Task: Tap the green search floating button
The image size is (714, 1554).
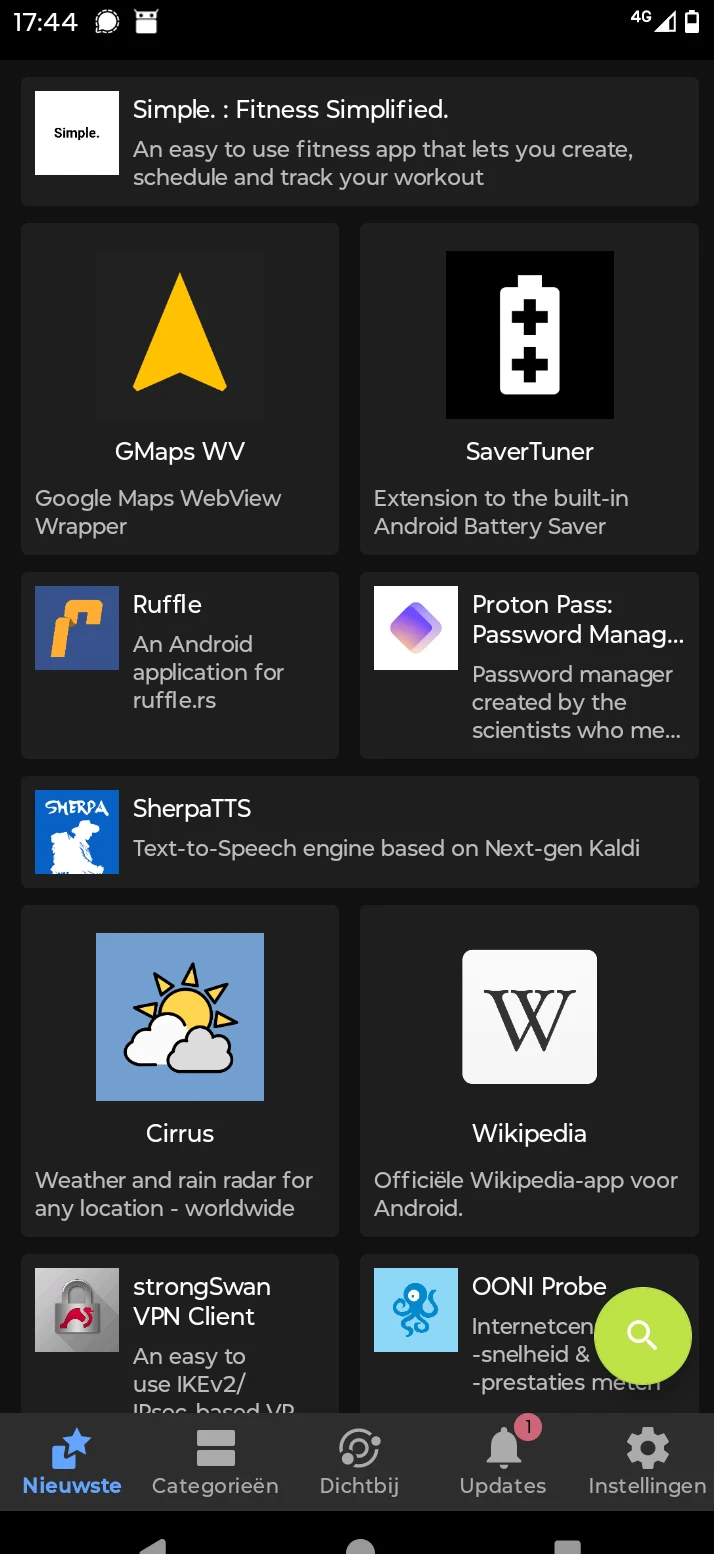Action: (642, 1335)
